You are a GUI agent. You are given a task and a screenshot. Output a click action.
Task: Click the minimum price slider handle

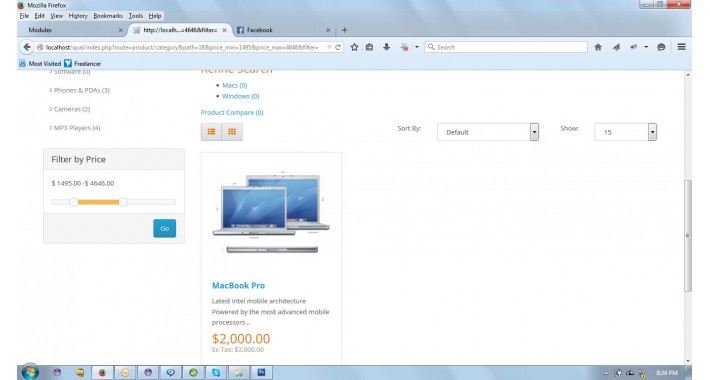(x=73, y=202)
